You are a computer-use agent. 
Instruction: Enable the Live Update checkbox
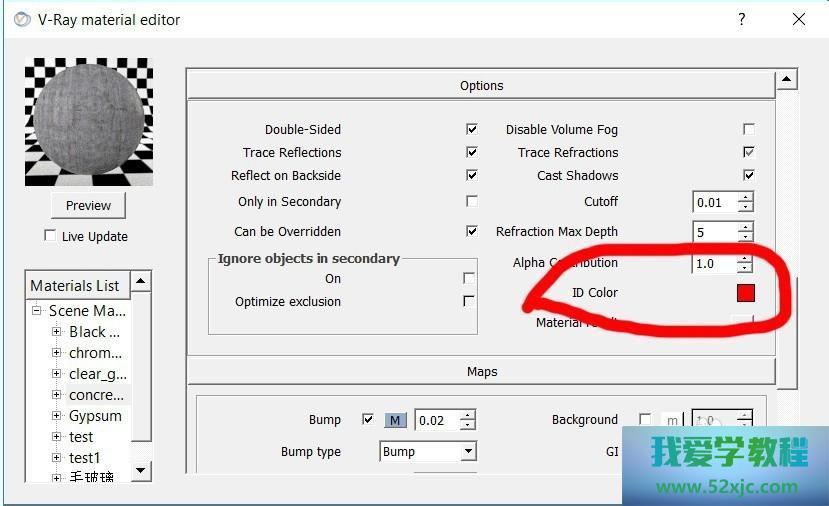[x=50, y=236]
